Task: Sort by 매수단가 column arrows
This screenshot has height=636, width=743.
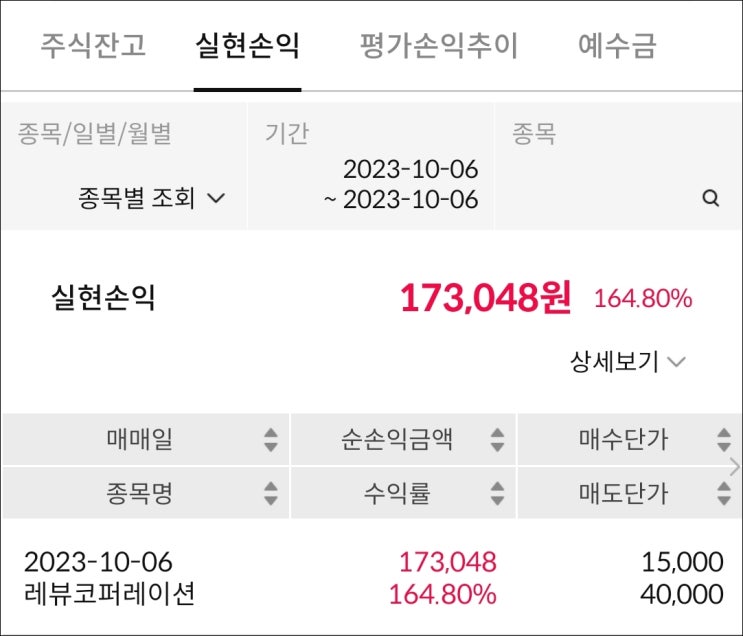Action: coord(724,439)
